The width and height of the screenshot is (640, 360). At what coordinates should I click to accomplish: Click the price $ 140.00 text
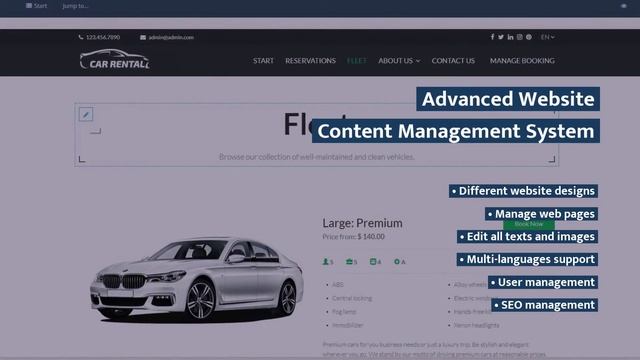(371, 237)
